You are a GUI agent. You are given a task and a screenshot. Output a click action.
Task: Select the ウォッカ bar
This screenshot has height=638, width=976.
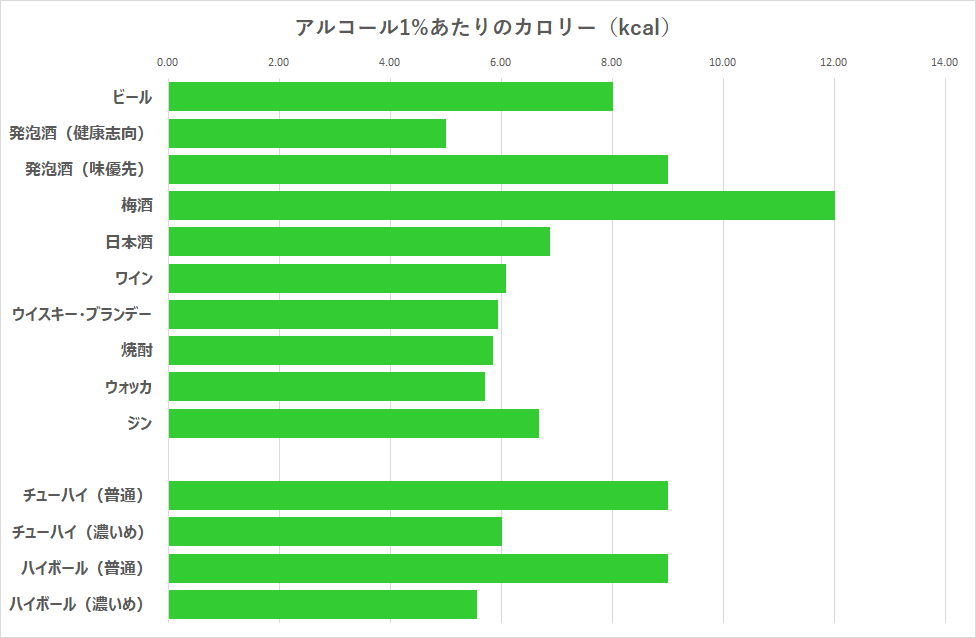pos(327,386)
